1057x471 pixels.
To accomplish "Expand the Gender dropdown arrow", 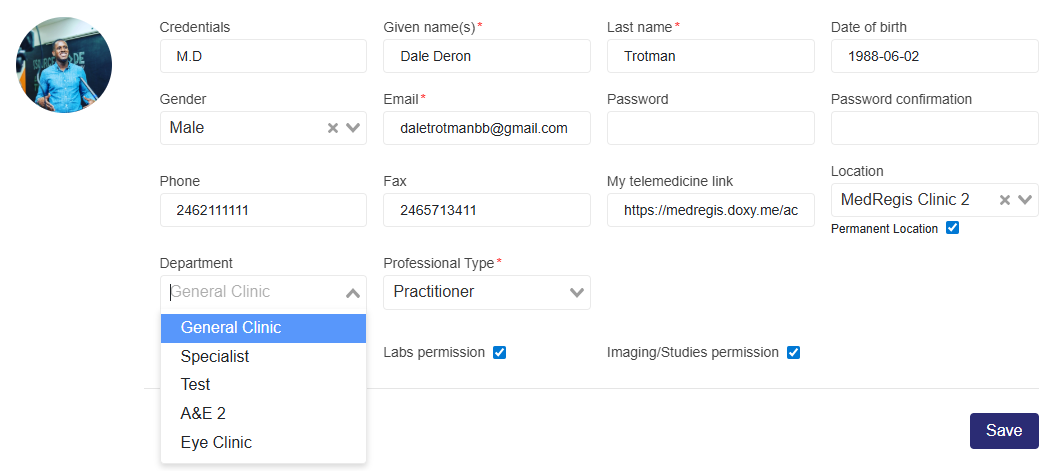I will [353, 128].
